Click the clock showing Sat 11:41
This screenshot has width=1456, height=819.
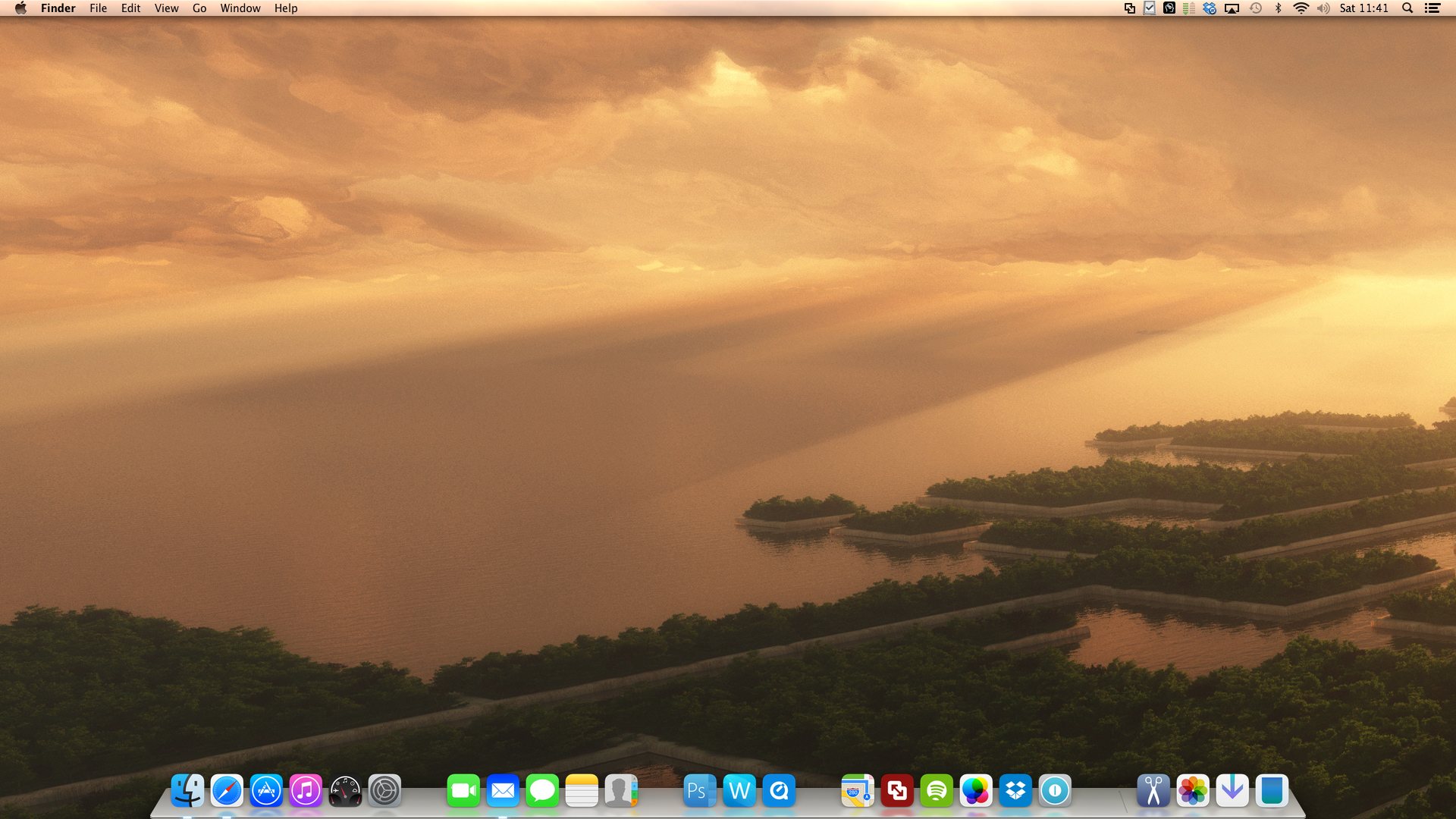(1363, 8)
